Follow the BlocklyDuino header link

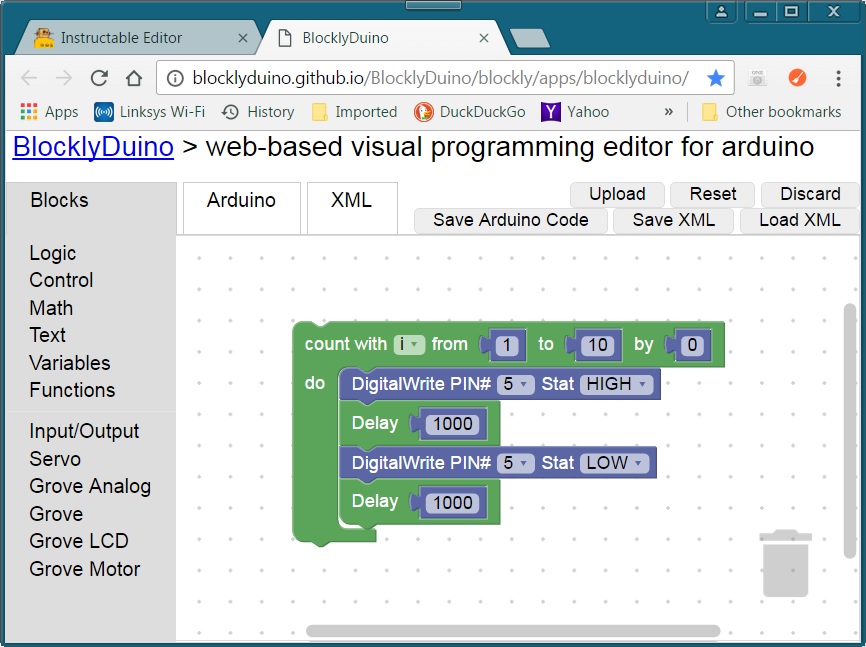pyautogui.click(x=93, y=147)
